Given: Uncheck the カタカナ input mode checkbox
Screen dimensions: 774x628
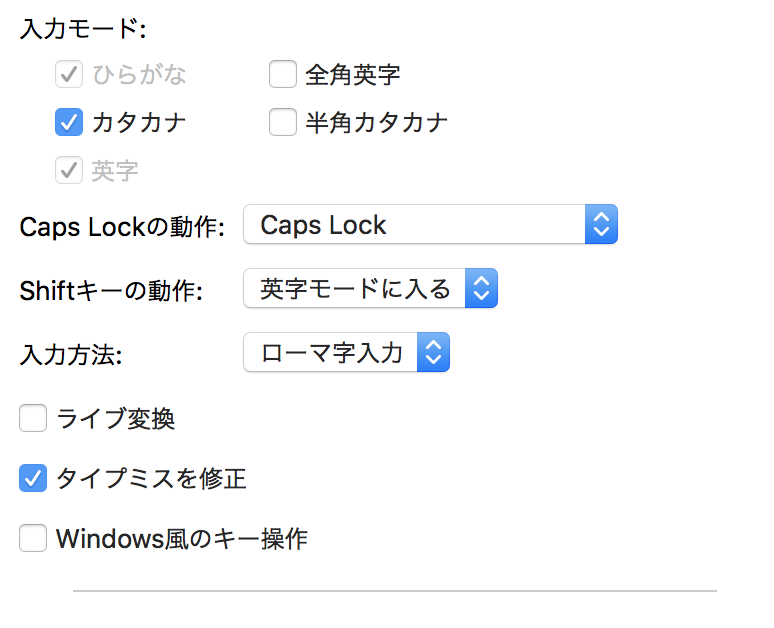Looking at the screenshot, I should [x=68, y=123].
